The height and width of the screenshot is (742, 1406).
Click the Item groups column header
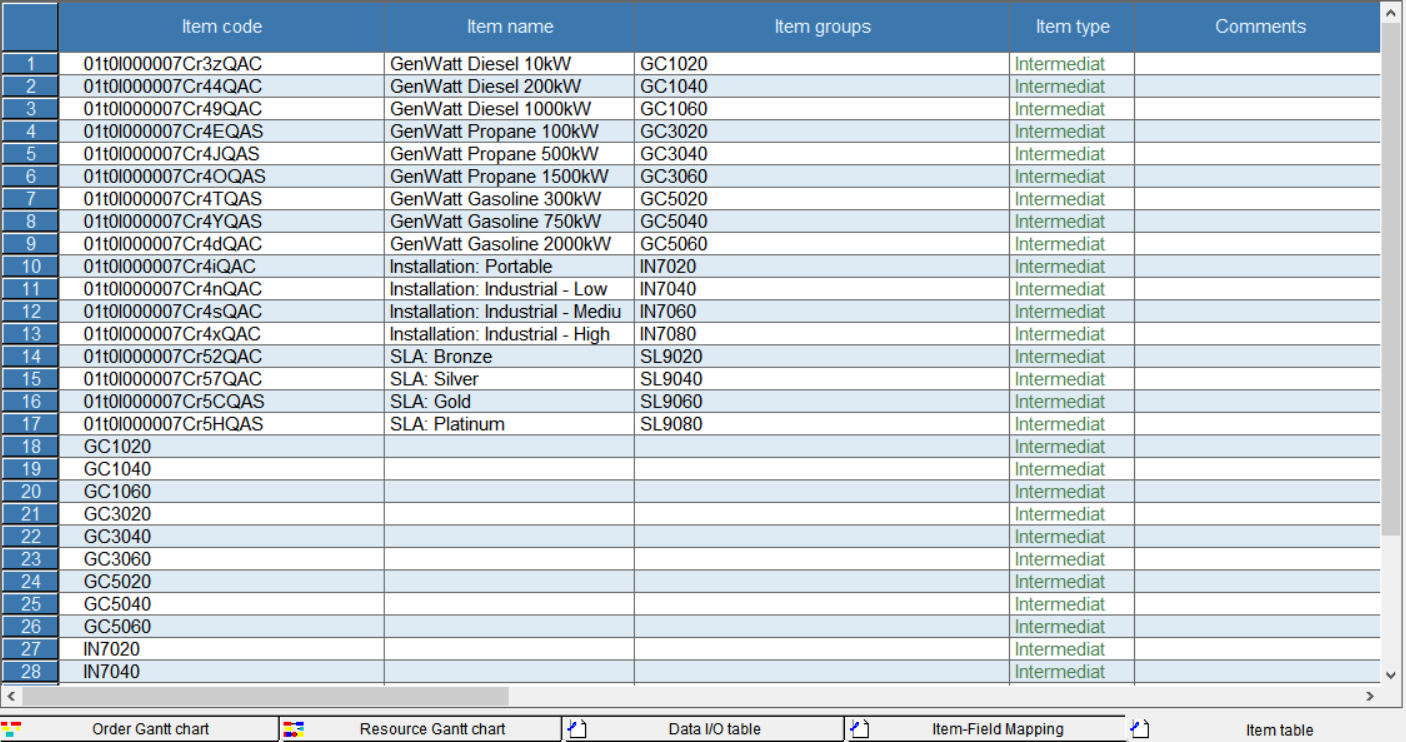click(x=822, y=27)
